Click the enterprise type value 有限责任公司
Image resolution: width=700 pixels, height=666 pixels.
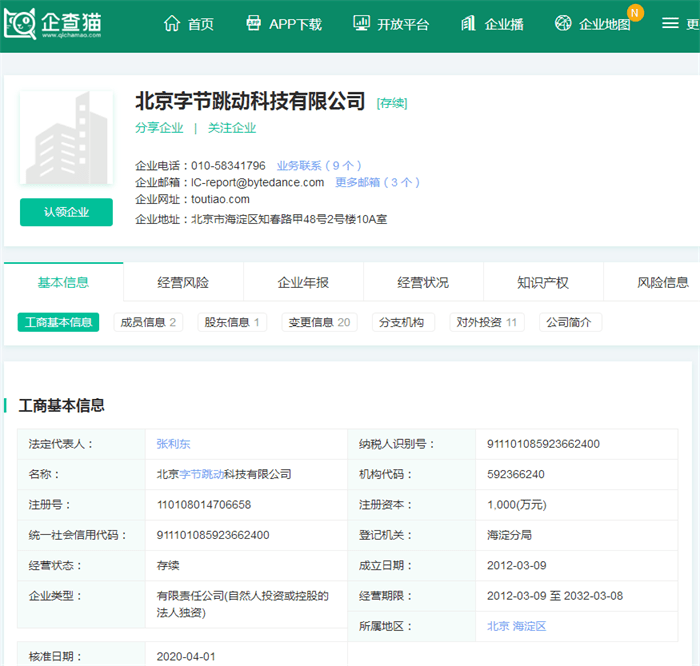[242, 604]
